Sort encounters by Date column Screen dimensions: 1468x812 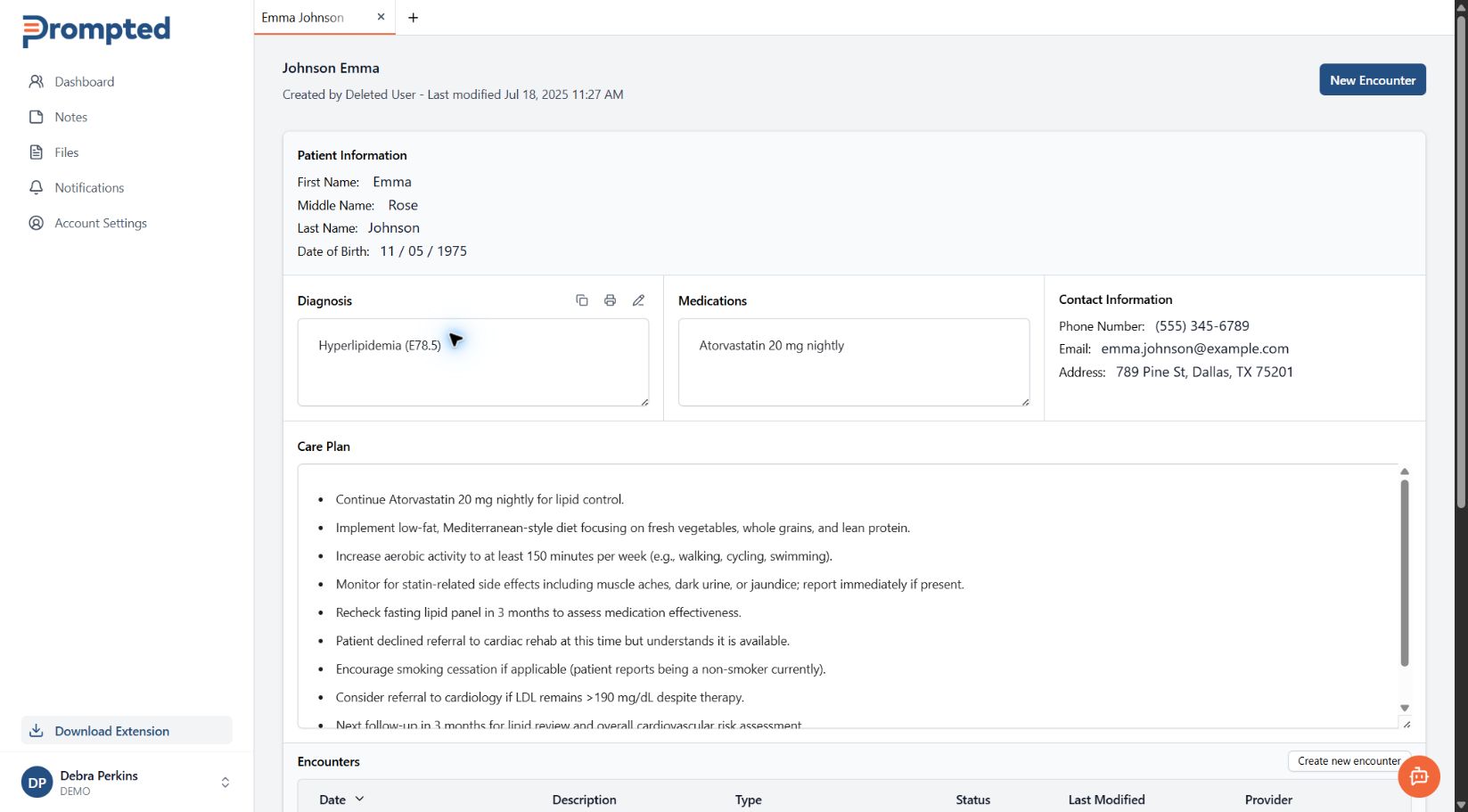pyautogui.click(x=341, y=800)
